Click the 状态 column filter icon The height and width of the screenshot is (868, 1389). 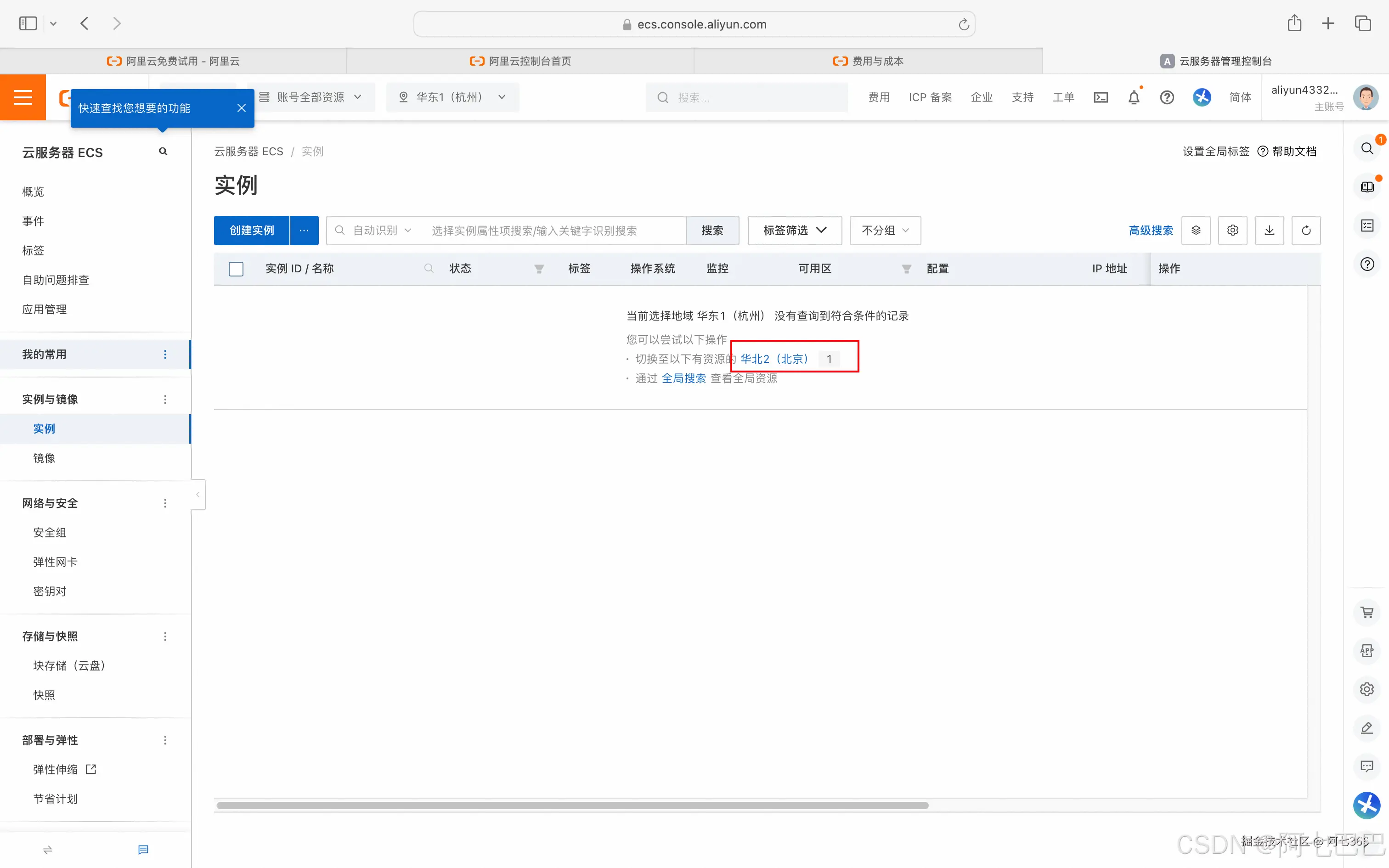pos(539,269)
